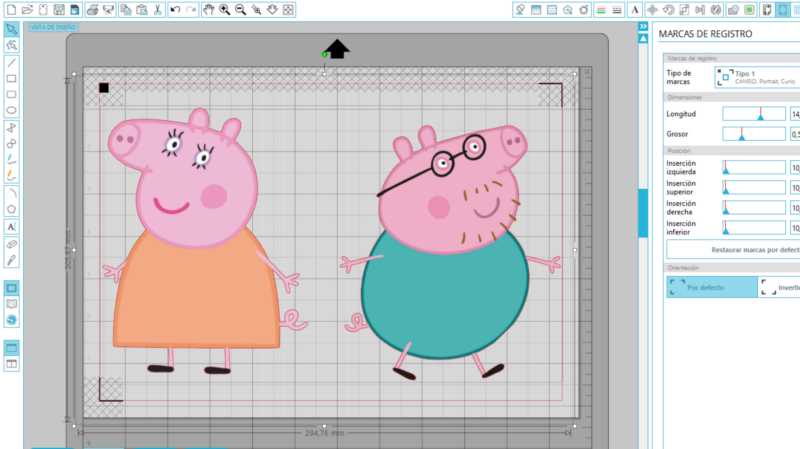Select the Polygon draw tool
This screenshot has height=449, width=800.
(11, 128)
